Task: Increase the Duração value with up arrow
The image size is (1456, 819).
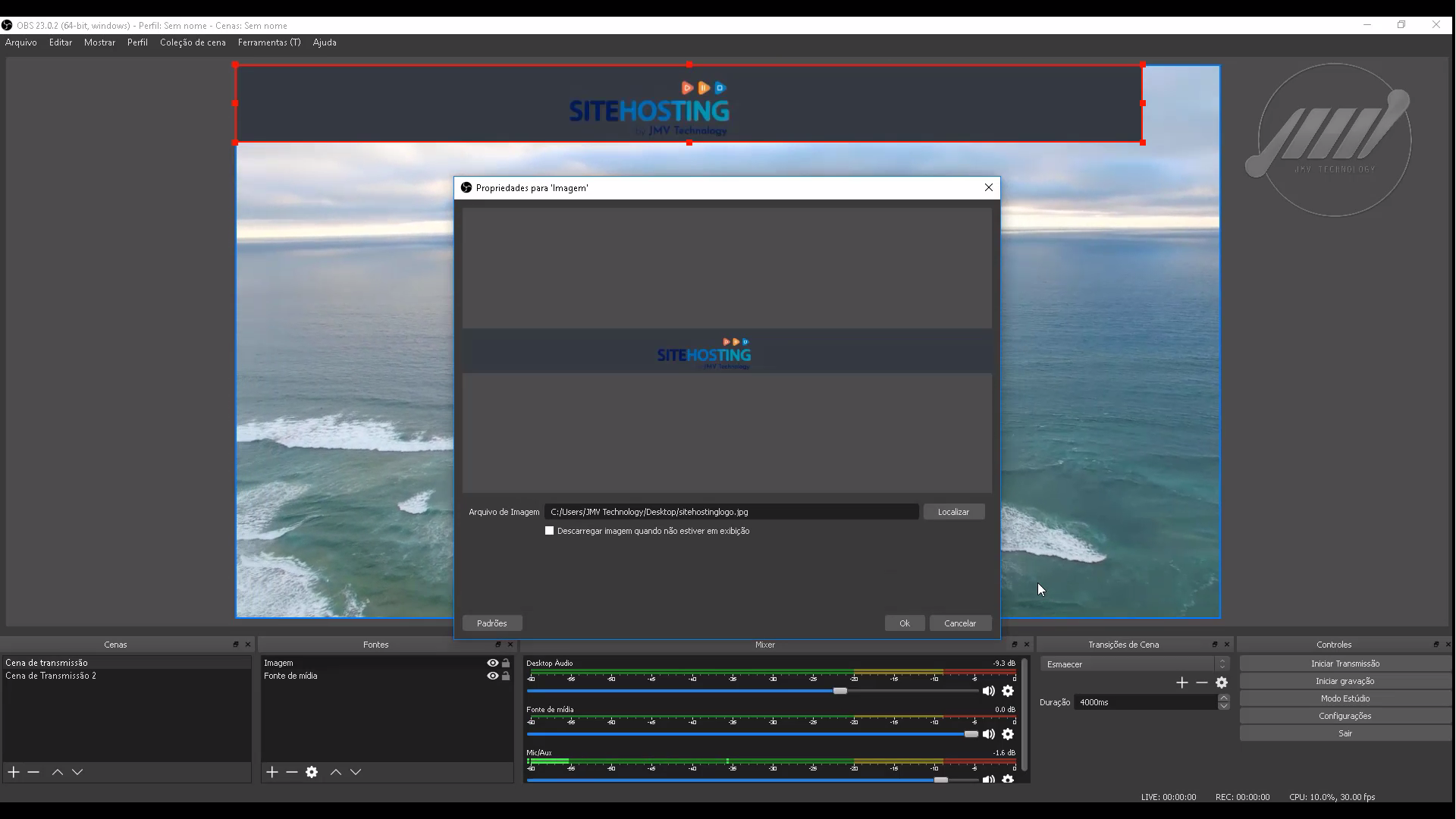Action: (1223, 698)
